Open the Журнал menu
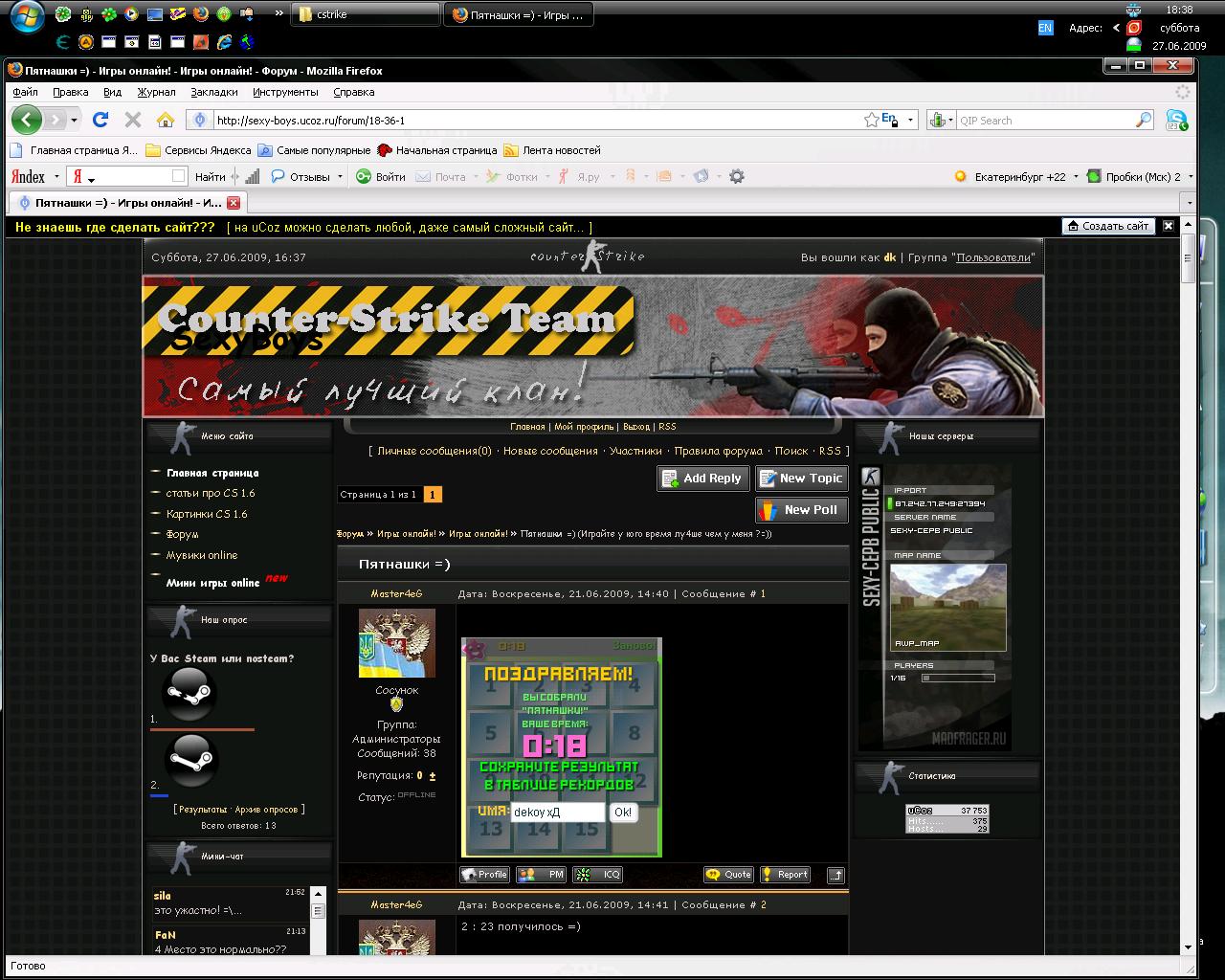This screenshot has width=1225, height=980. pyautogui.click(x=156, y=92)
